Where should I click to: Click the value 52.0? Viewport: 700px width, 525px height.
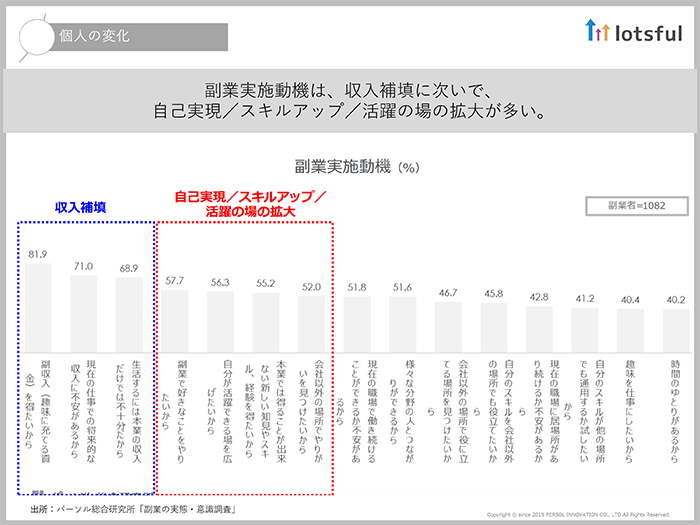(311, 287)
